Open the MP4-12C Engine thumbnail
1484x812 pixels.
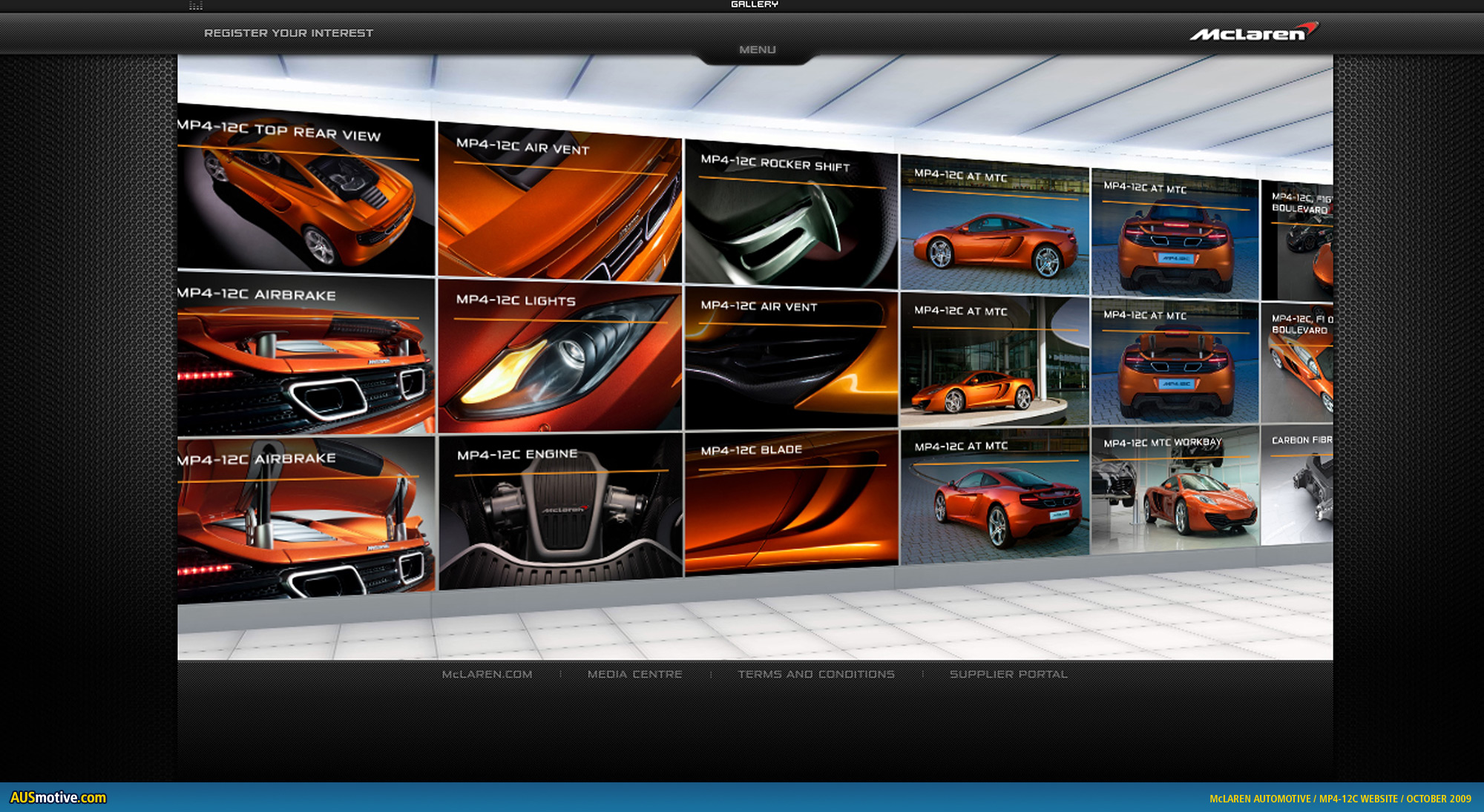coord(560,512)
